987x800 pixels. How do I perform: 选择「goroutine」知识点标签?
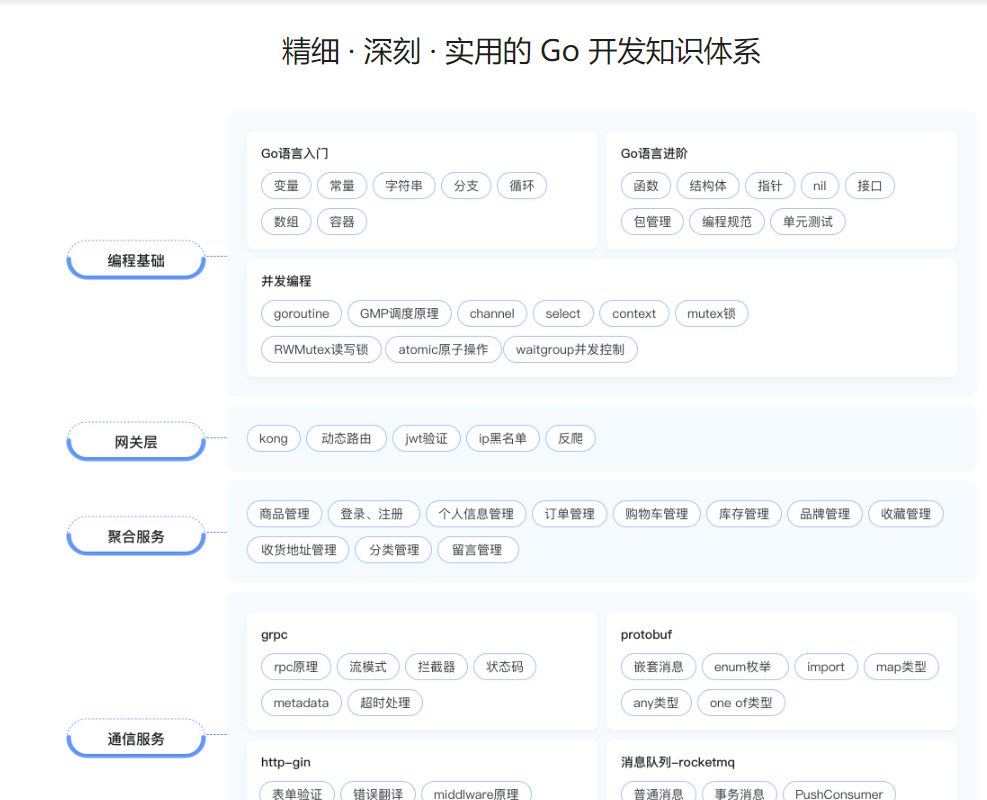pyautogui.click(x=301, y=313)
